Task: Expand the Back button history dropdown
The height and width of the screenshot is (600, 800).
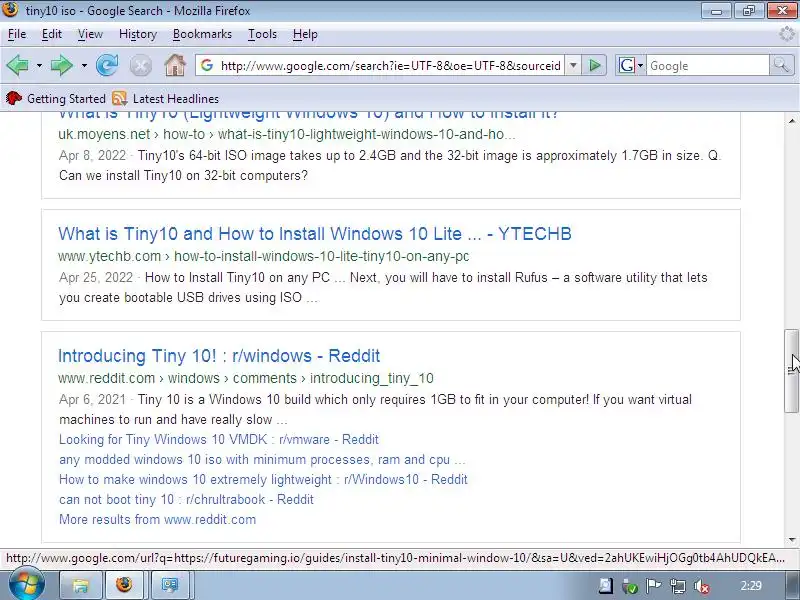Action: tap(39, 66)
